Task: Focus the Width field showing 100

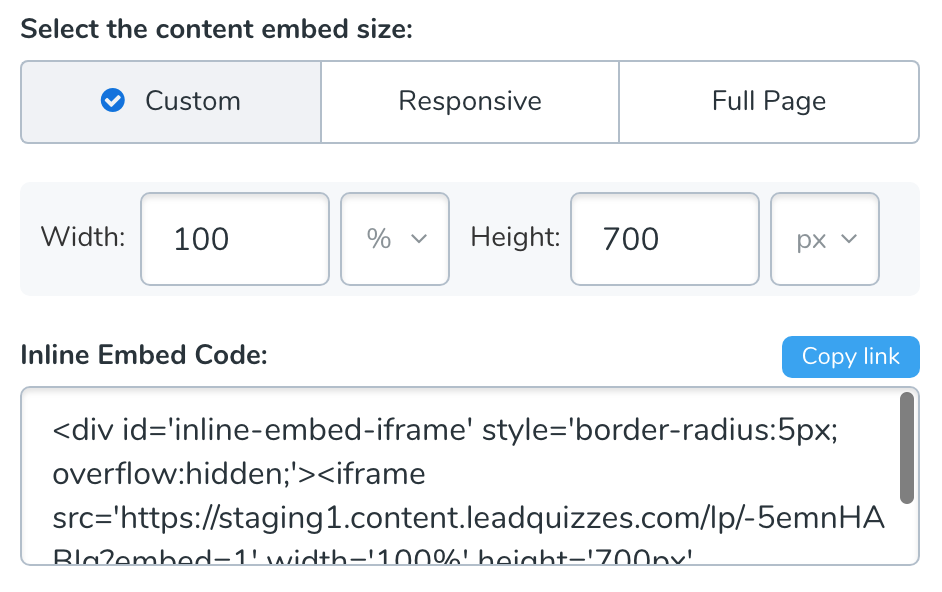Action: pos(235,239)
